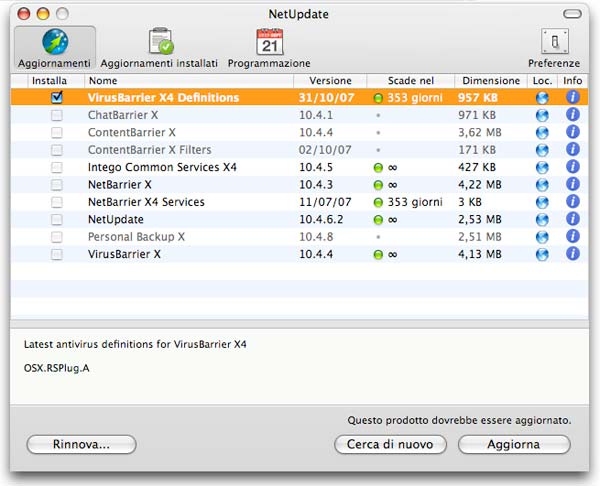
Task: Check install box for ContentBarrier X Filters
Action: point(57,150)
